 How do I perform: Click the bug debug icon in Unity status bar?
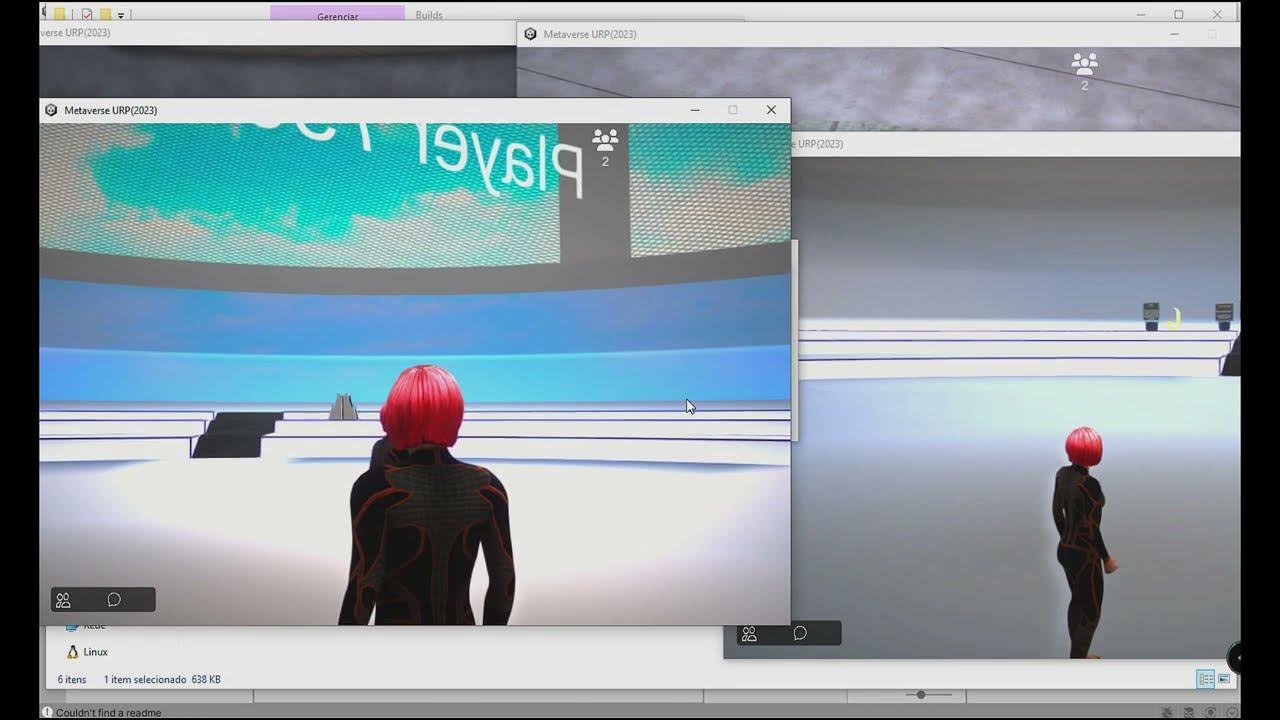[x=1167, y=713]
